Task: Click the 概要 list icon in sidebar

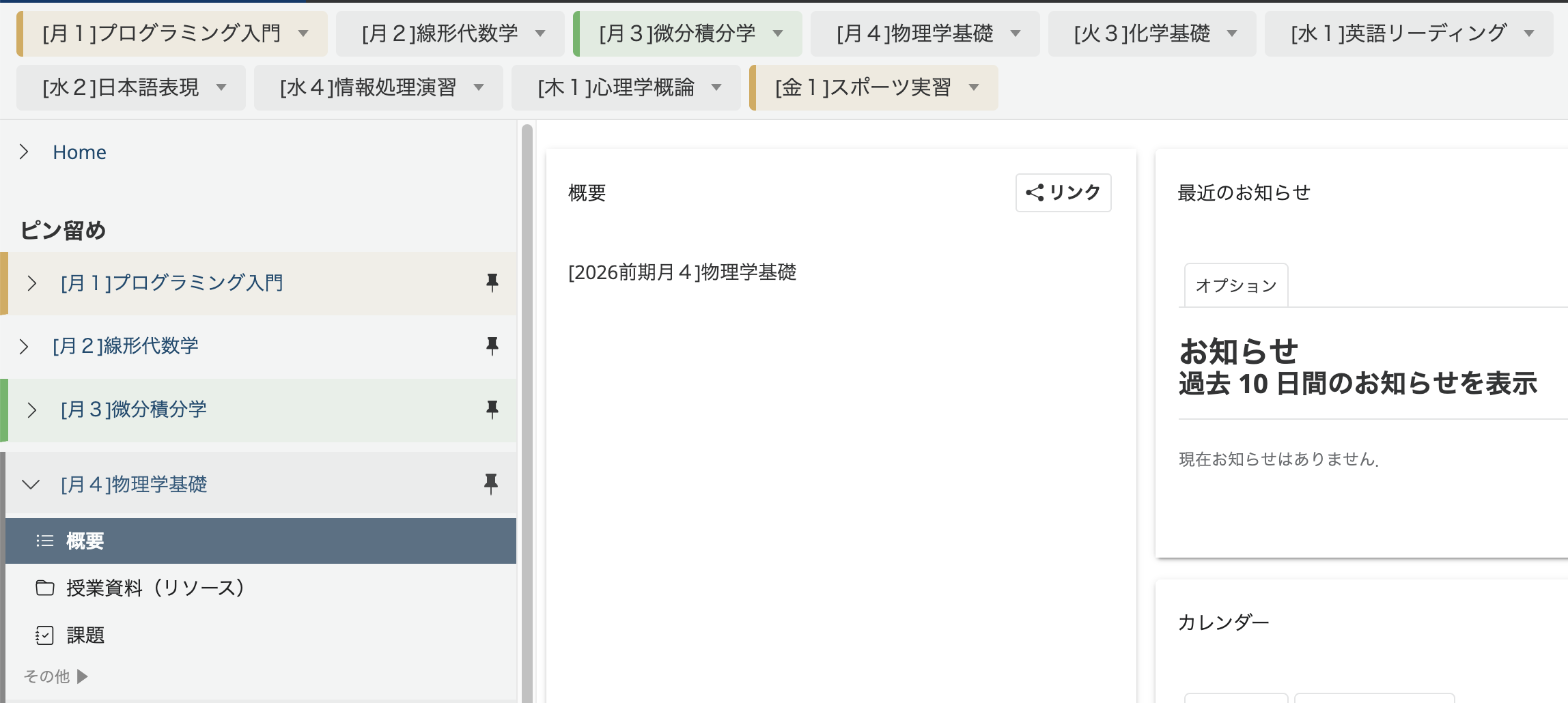Action: (x=44, y=541)
